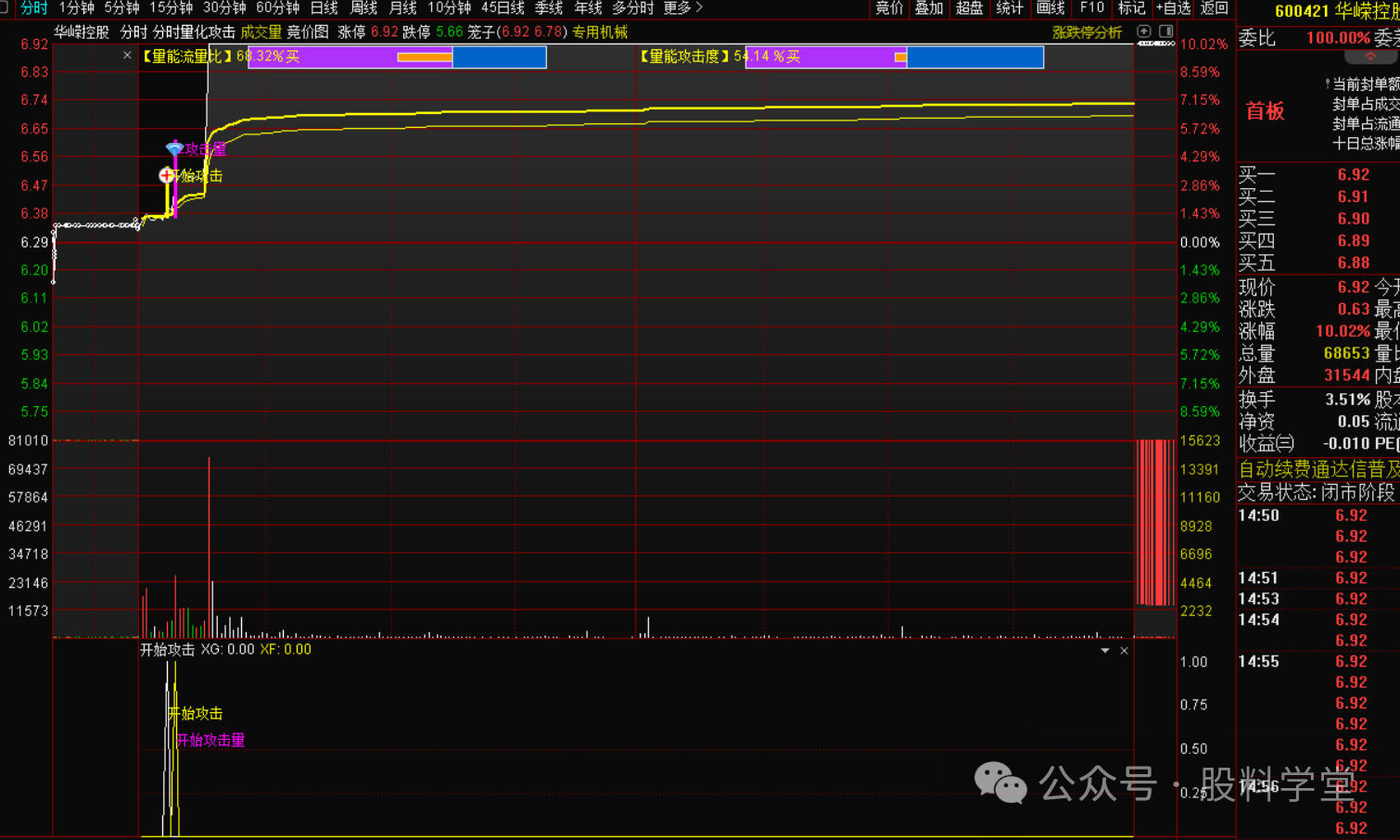
Task: Click the 量能攻击度 purple-blue bar
Action: (895, 57)
